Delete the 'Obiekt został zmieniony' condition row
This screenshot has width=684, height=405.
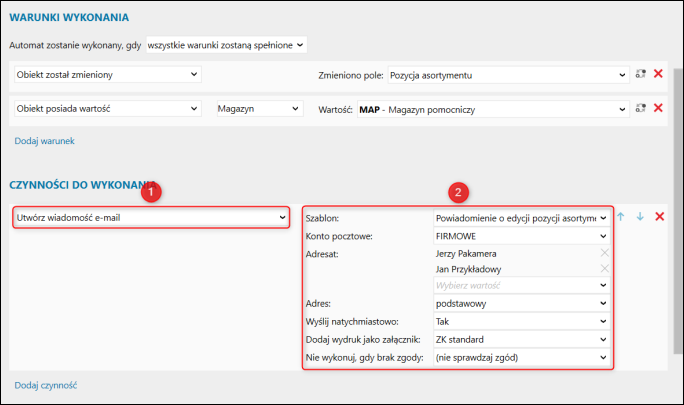[x=658, y=74]
